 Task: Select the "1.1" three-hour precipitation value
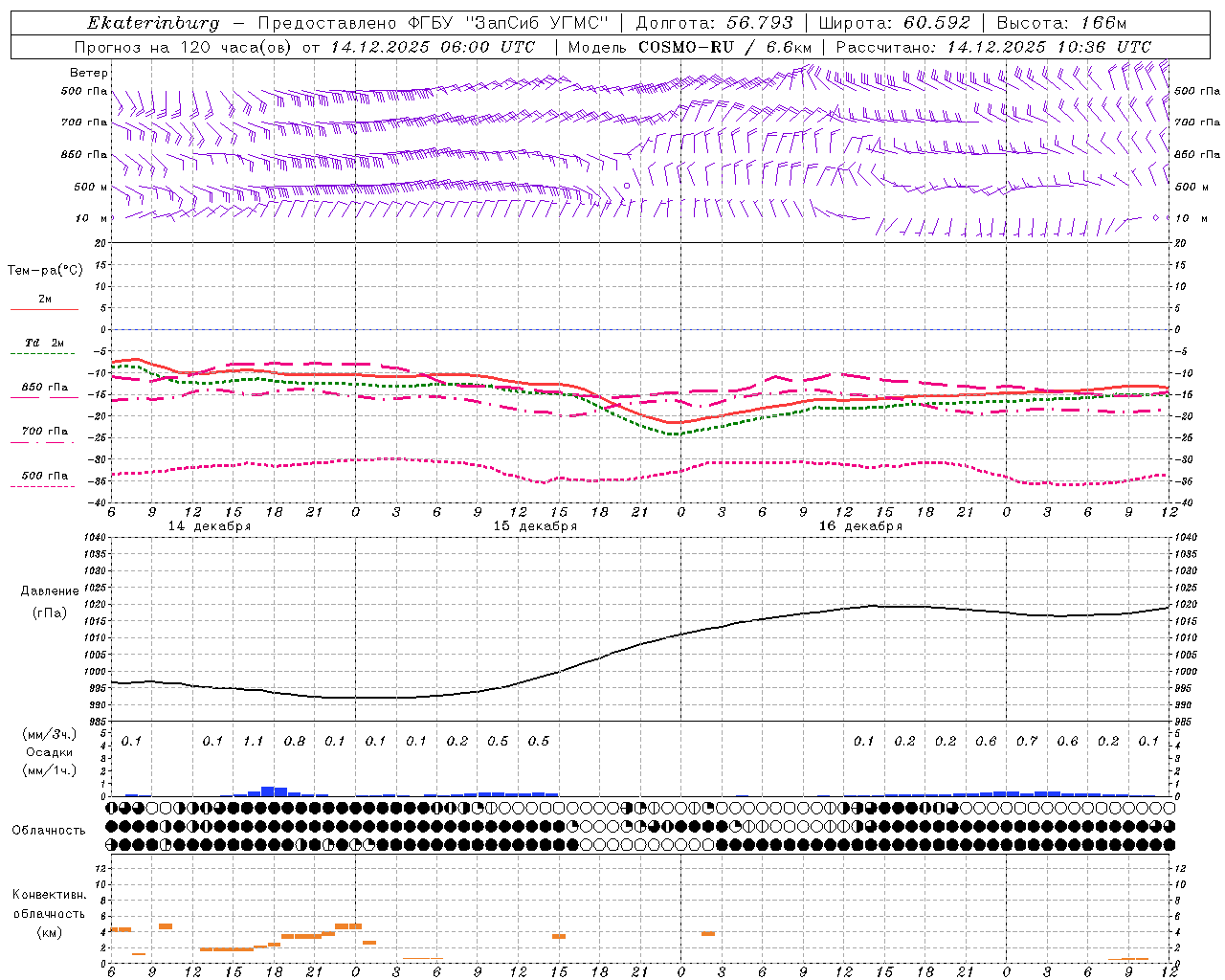(254, 742)
